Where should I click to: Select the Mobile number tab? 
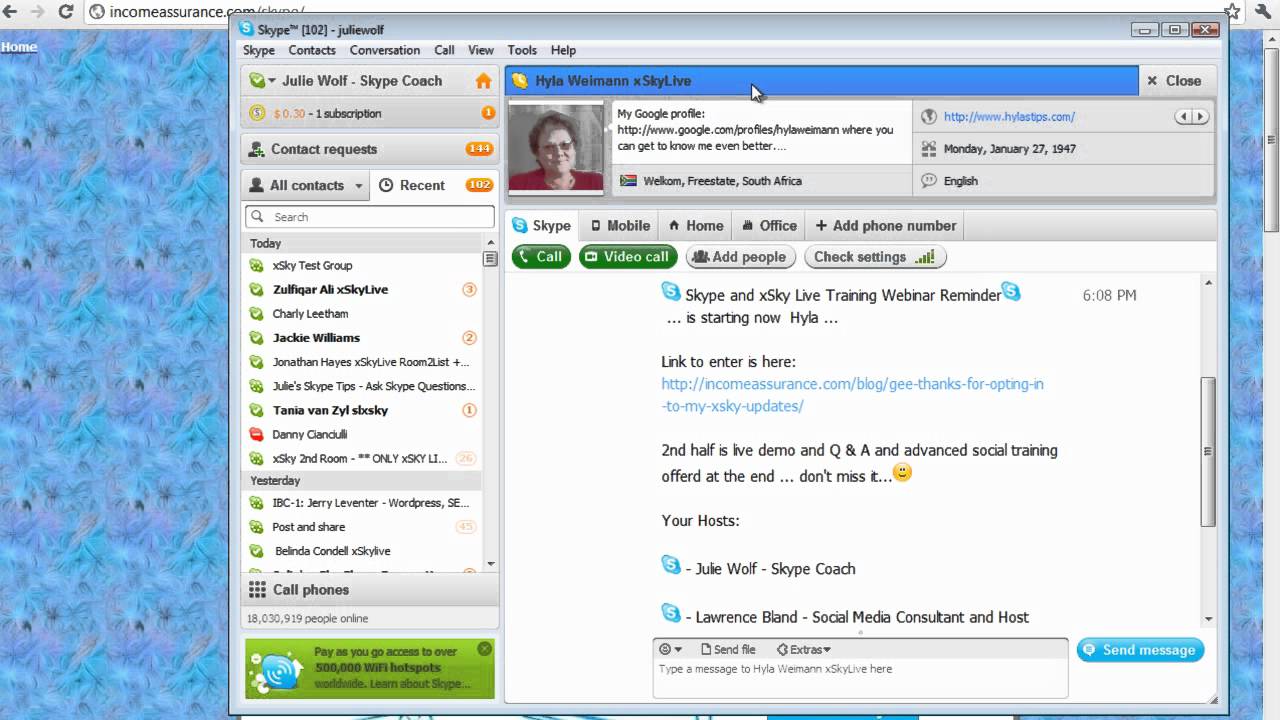(x=620, y=226)
